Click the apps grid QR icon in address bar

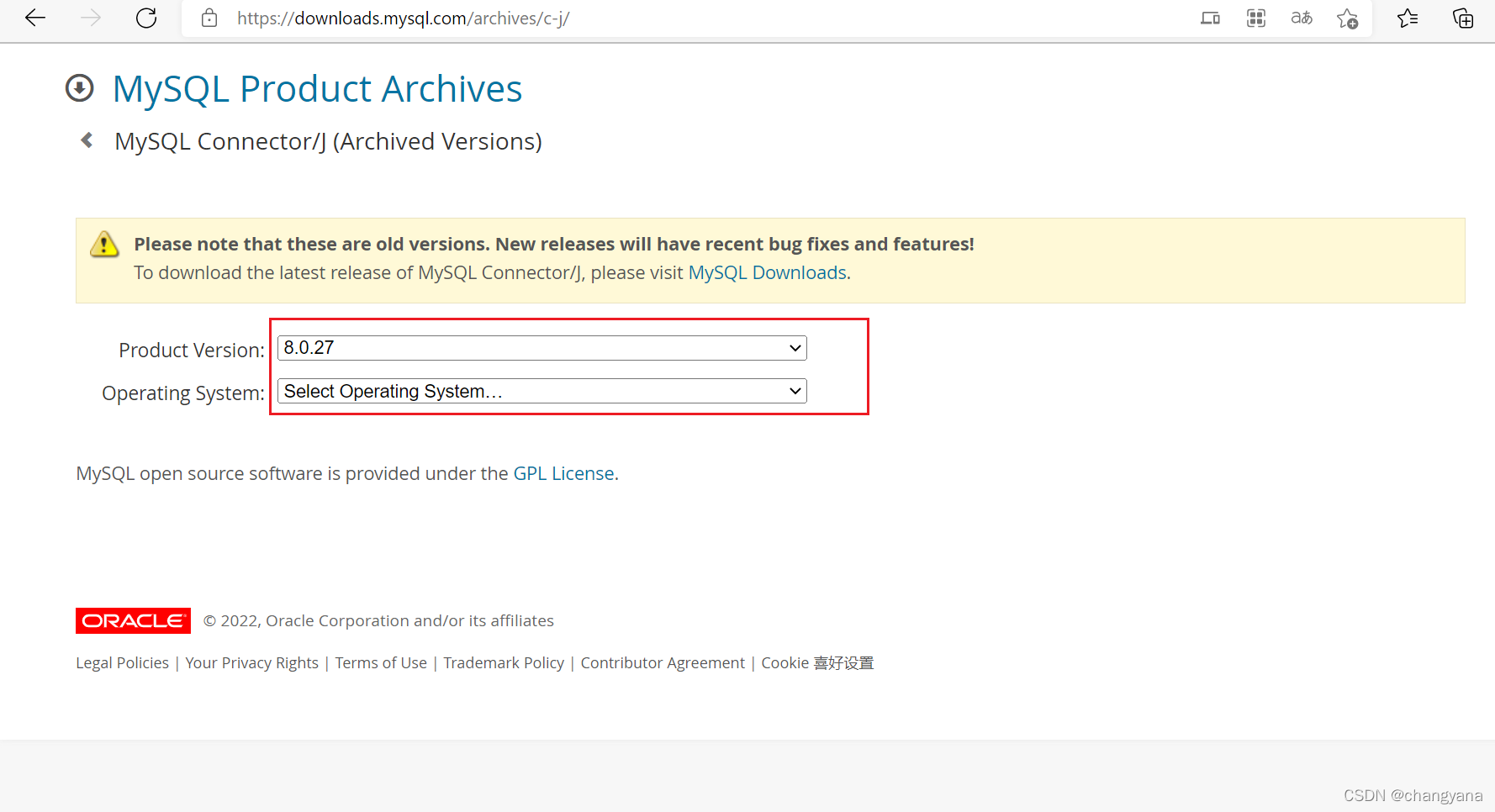coord(1256,18)
